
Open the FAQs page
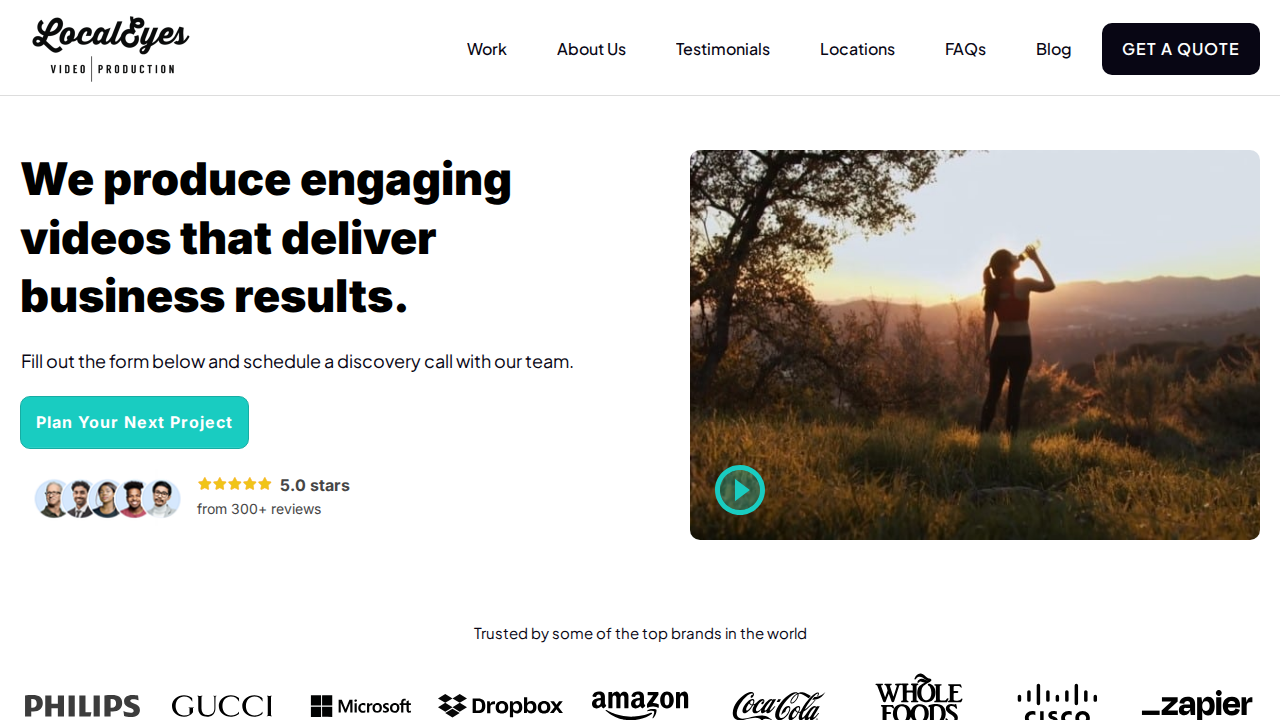(x=965, y=49)
